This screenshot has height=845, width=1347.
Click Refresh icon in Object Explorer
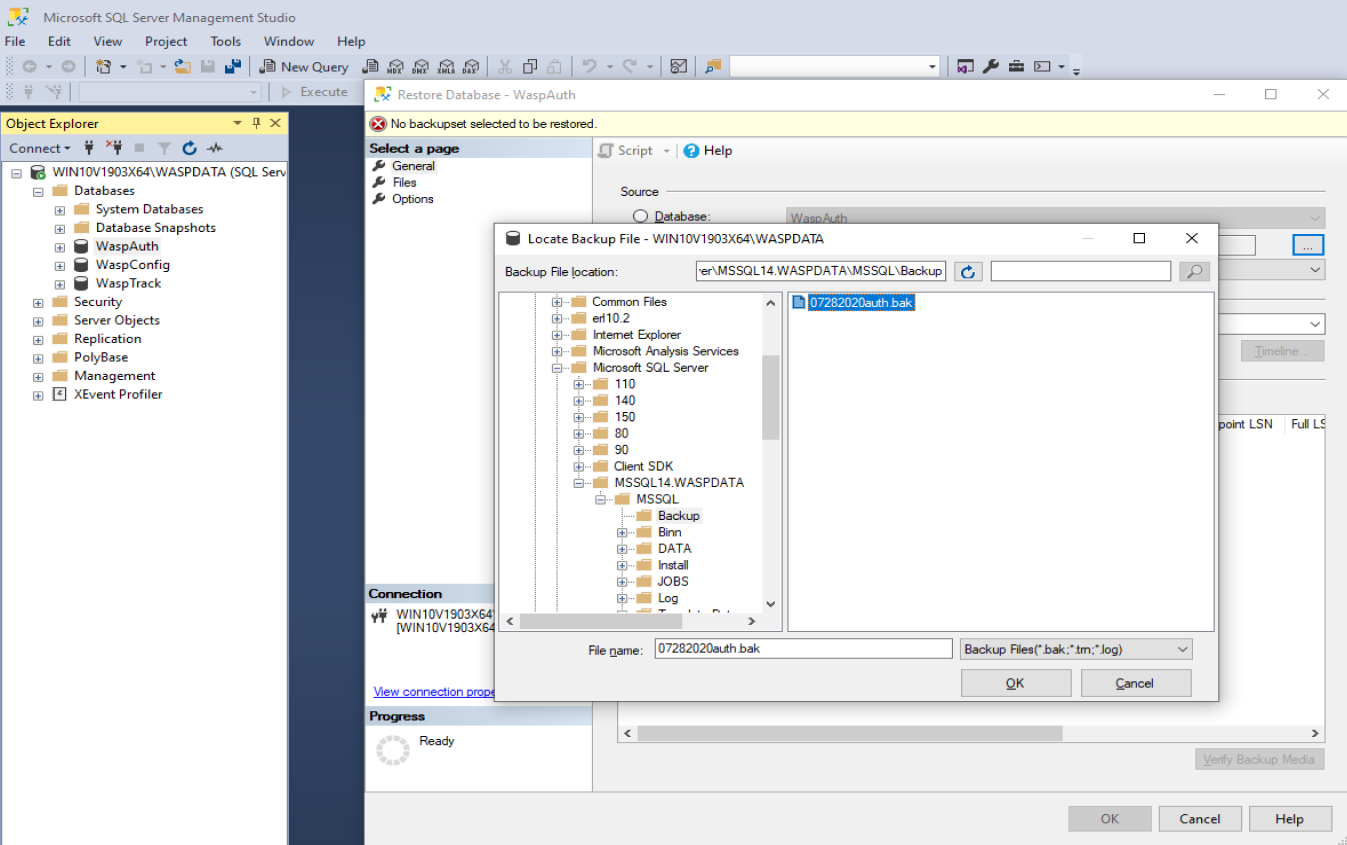point(190,148)
